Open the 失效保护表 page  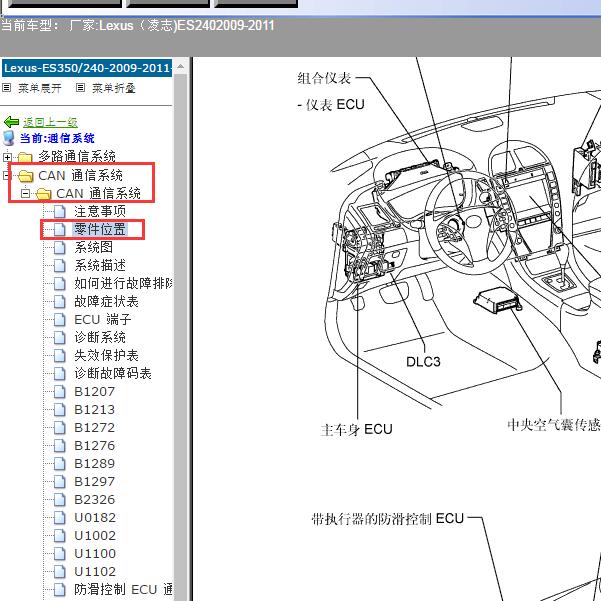(x=106, y=355)
